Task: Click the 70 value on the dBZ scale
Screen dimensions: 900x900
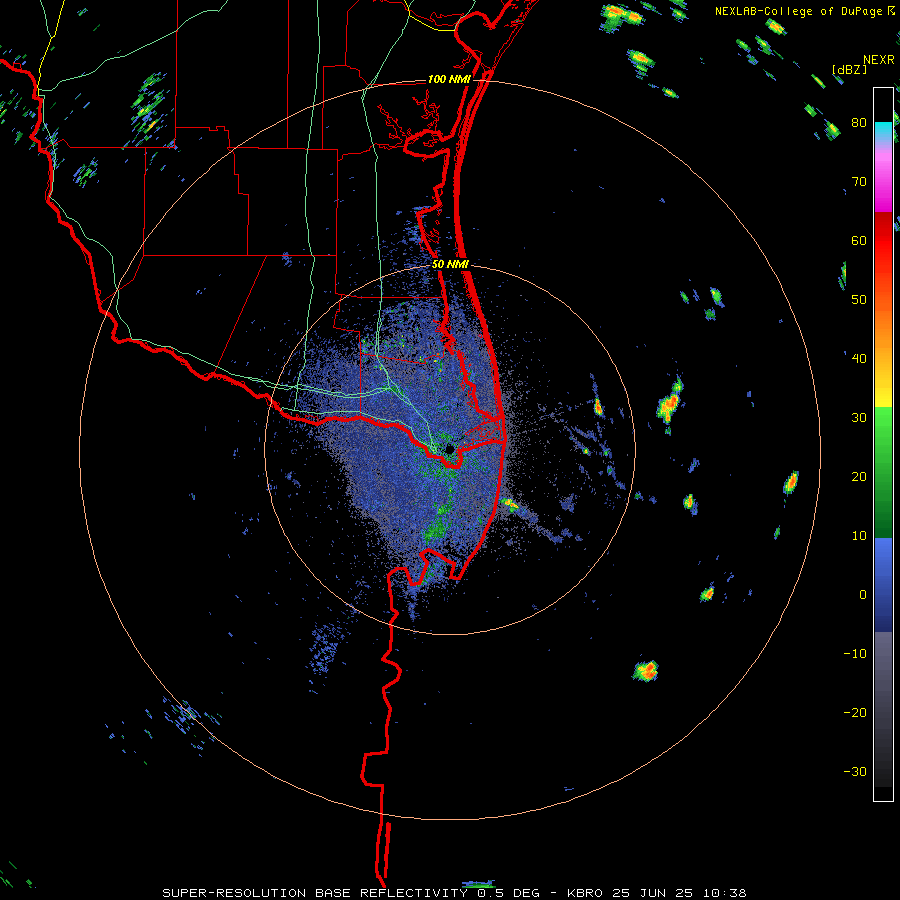Action: coord(859,182)
